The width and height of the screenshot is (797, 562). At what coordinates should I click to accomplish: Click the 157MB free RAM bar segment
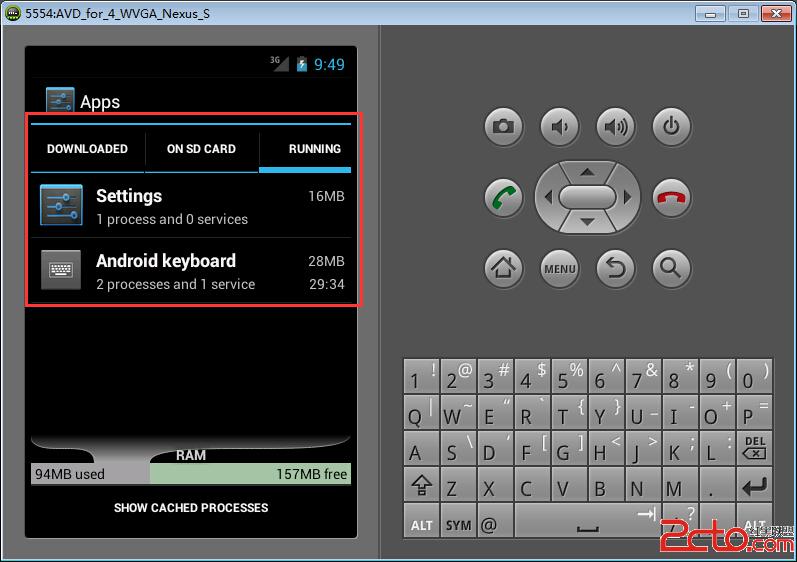[x=251, y=474]
